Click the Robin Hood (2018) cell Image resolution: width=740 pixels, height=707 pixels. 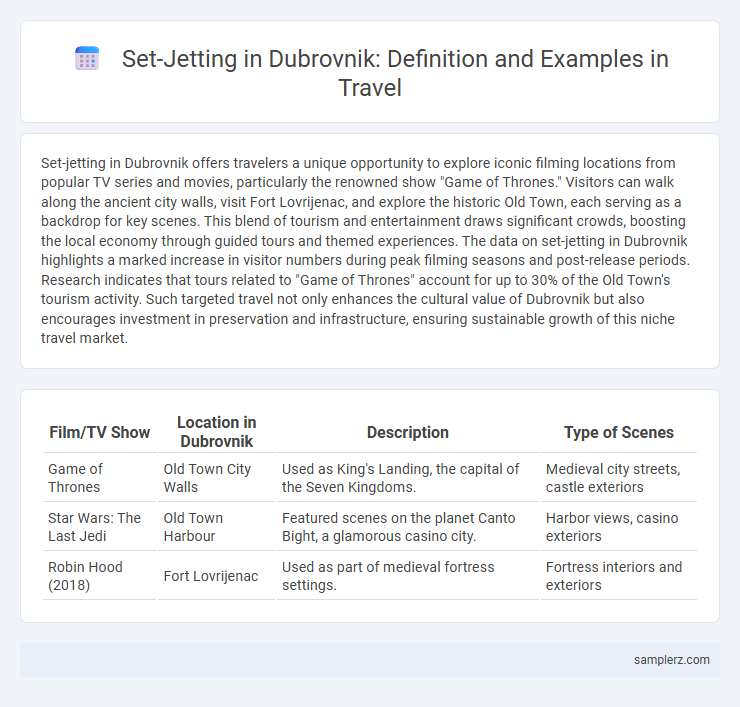coord(100,576)
